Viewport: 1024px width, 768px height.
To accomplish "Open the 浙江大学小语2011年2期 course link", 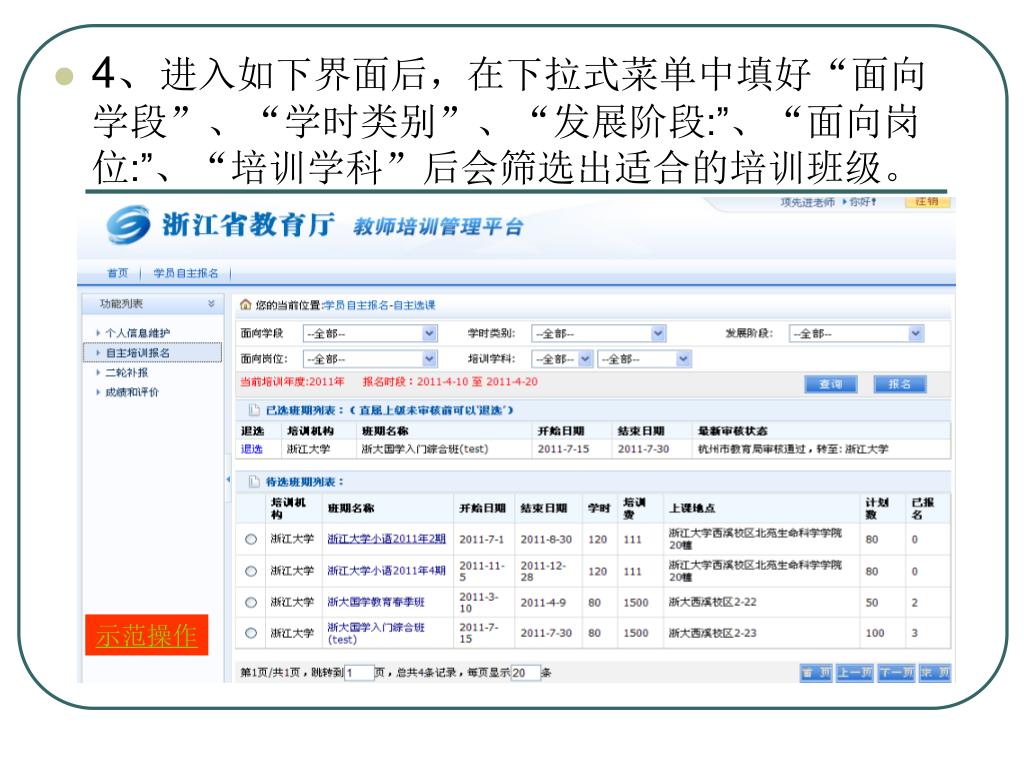I will (x=387, y=539).
